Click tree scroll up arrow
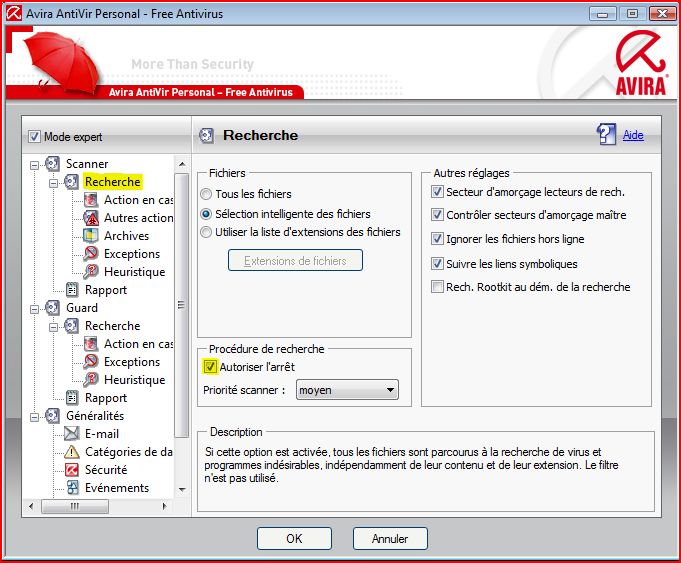 pos(182,164)
